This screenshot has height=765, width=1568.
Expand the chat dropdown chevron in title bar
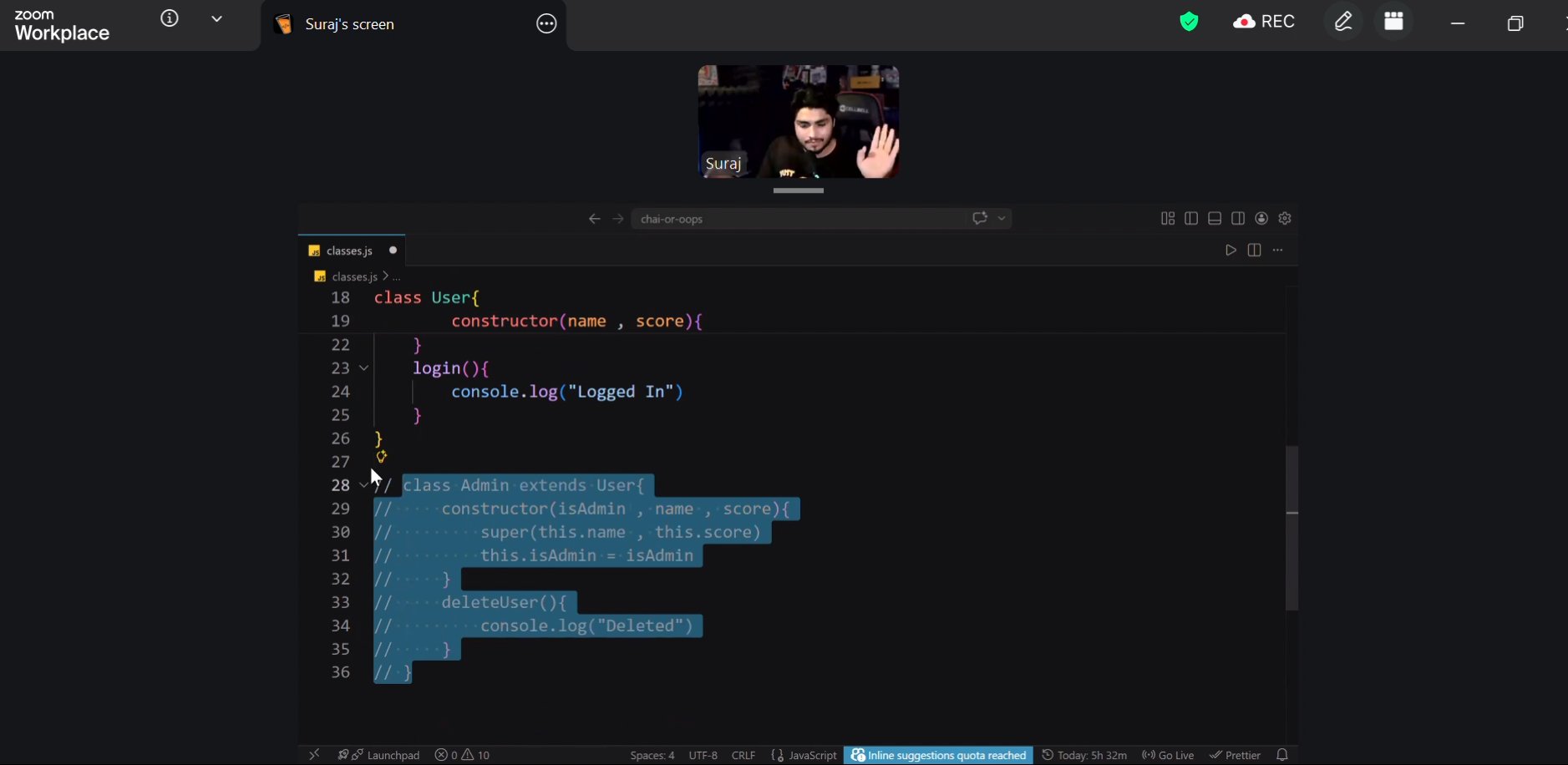(1002, 219)
